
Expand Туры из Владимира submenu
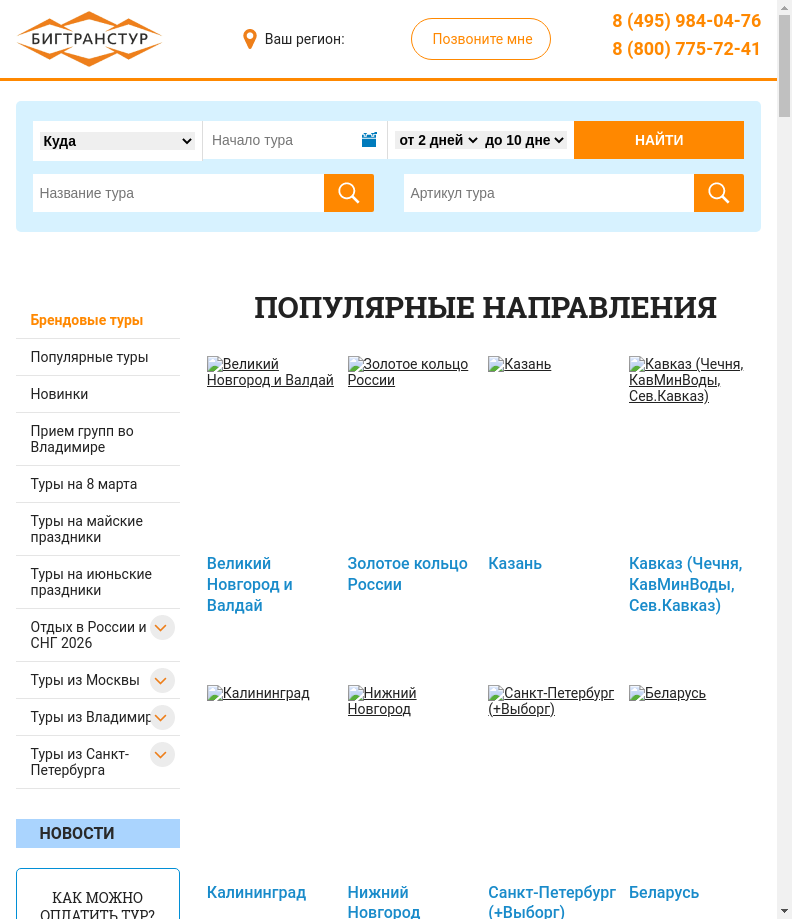162,717
